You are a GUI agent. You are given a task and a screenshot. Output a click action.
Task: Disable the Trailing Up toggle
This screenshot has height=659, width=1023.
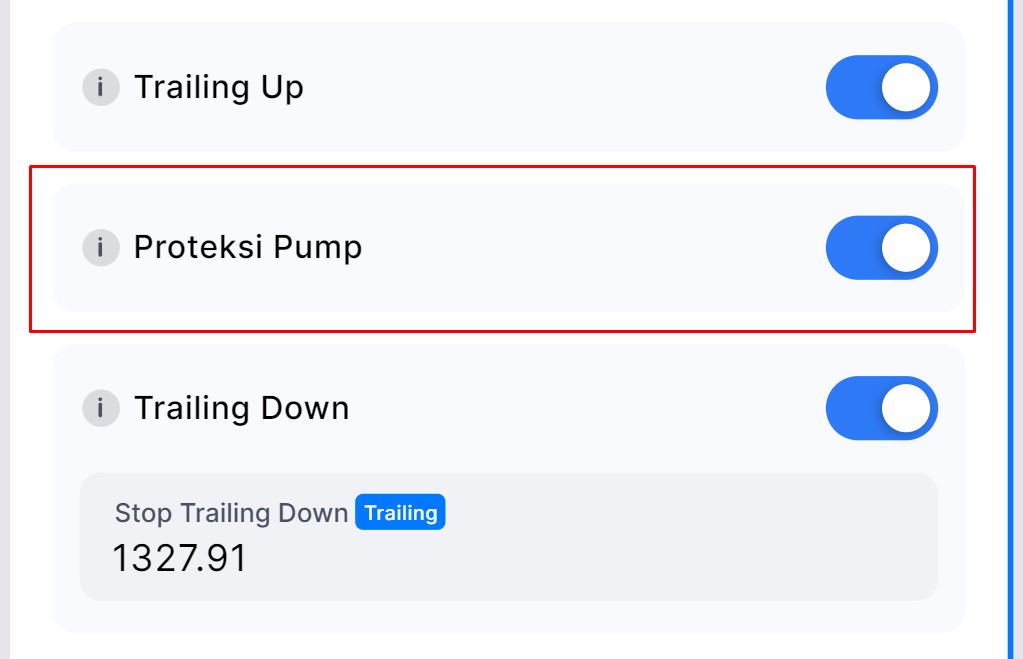(x=881, y=87)
